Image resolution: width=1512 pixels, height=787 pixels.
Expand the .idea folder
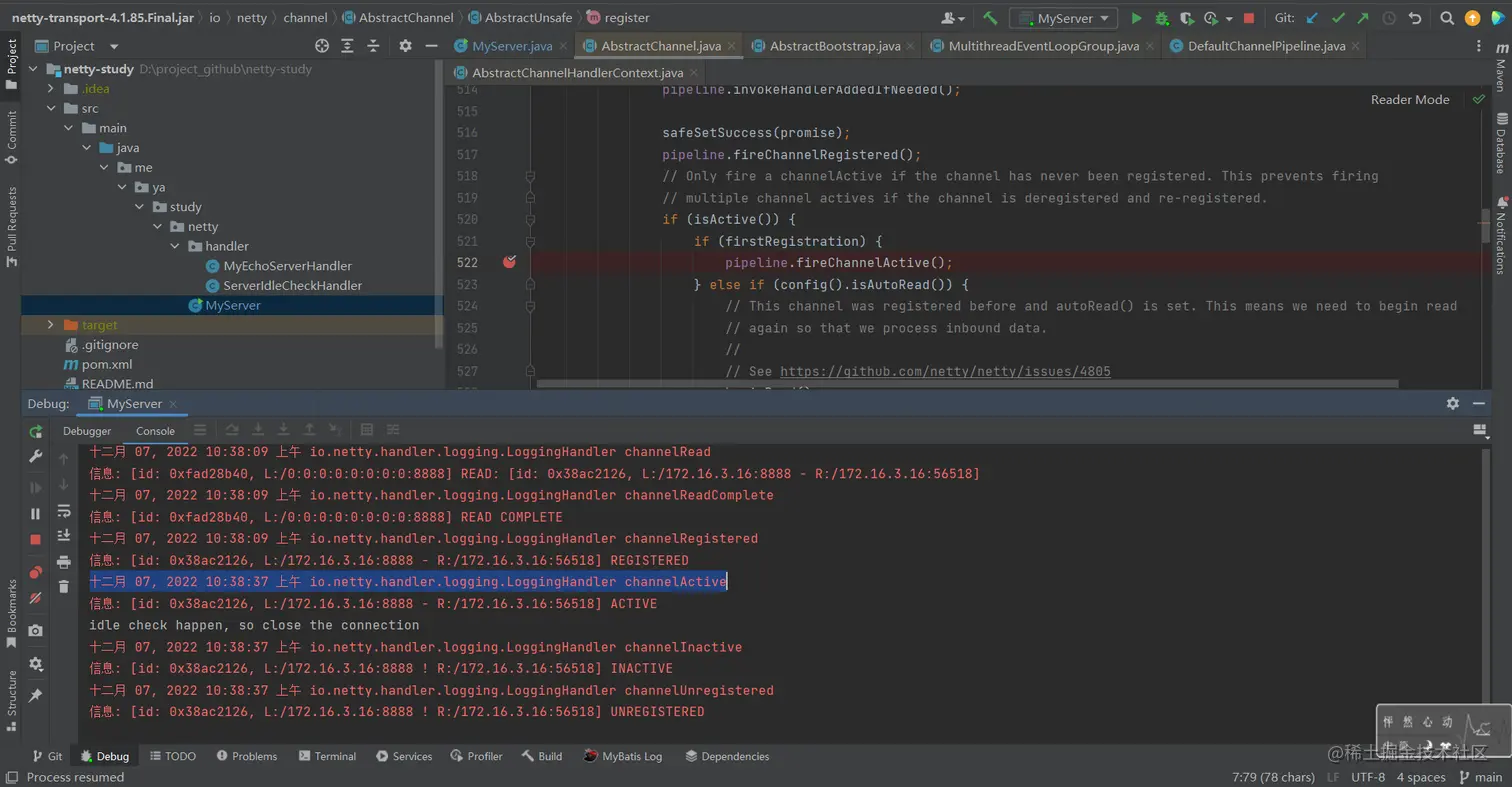51,89
